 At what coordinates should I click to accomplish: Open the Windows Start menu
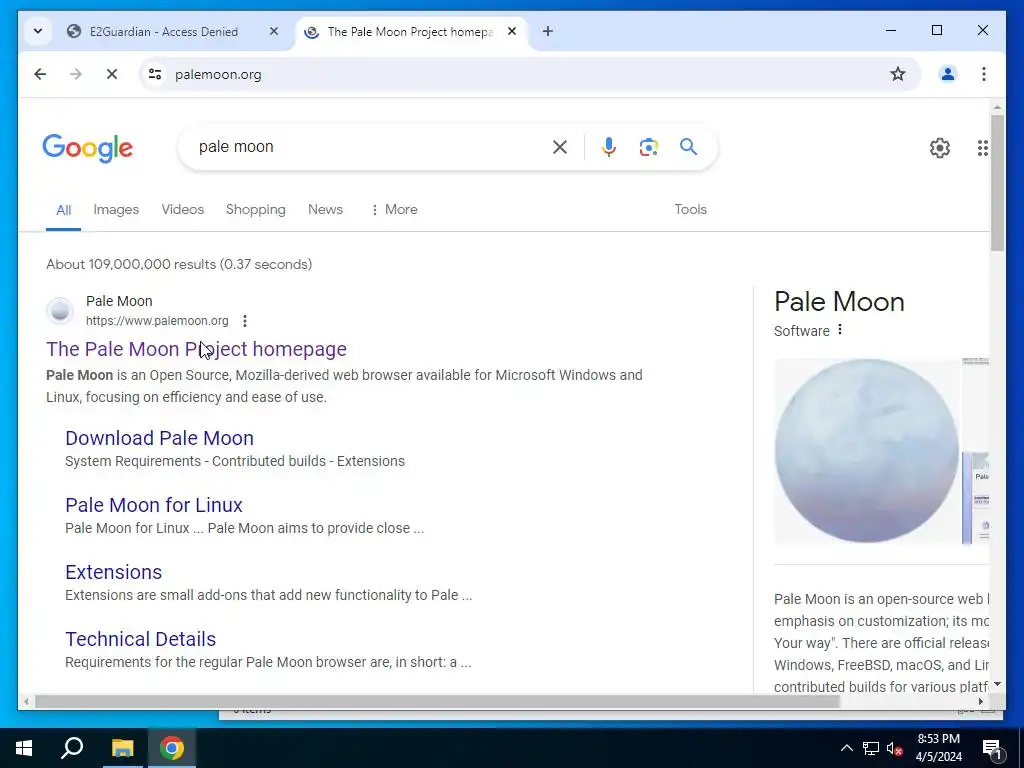point(24,748)
